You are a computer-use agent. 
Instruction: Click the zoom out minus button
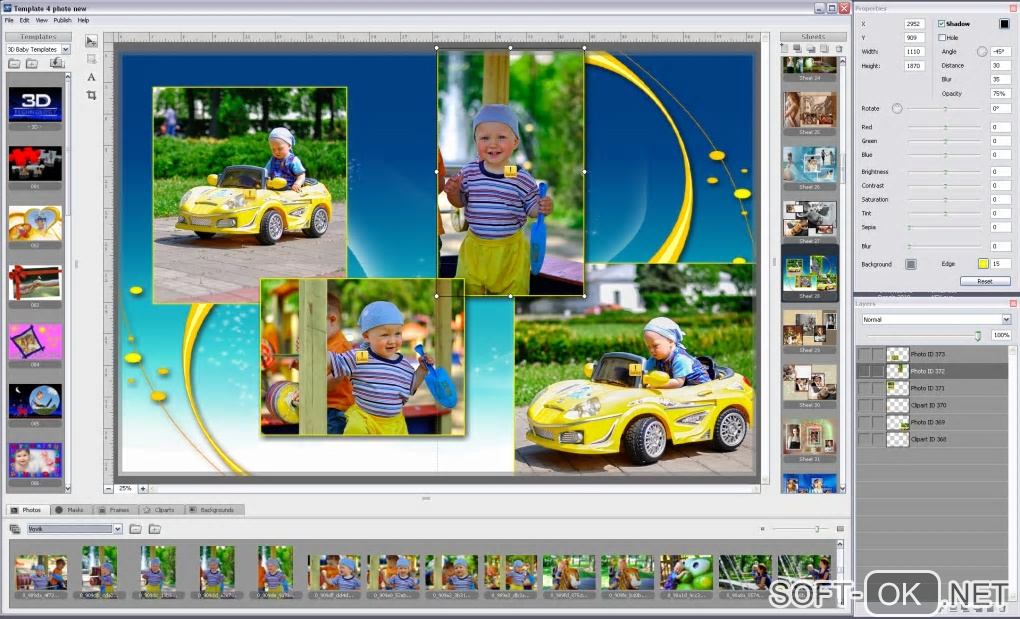click(x=109, y=488)
